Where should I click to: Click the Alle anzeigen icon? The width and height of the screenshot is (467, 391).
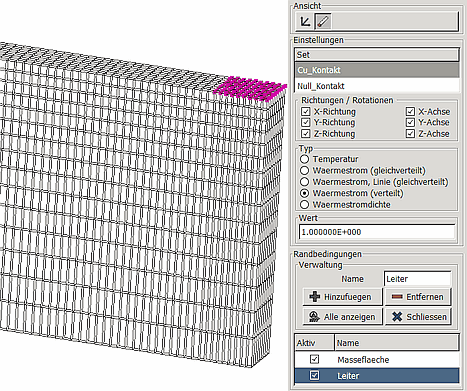(314, 316)
